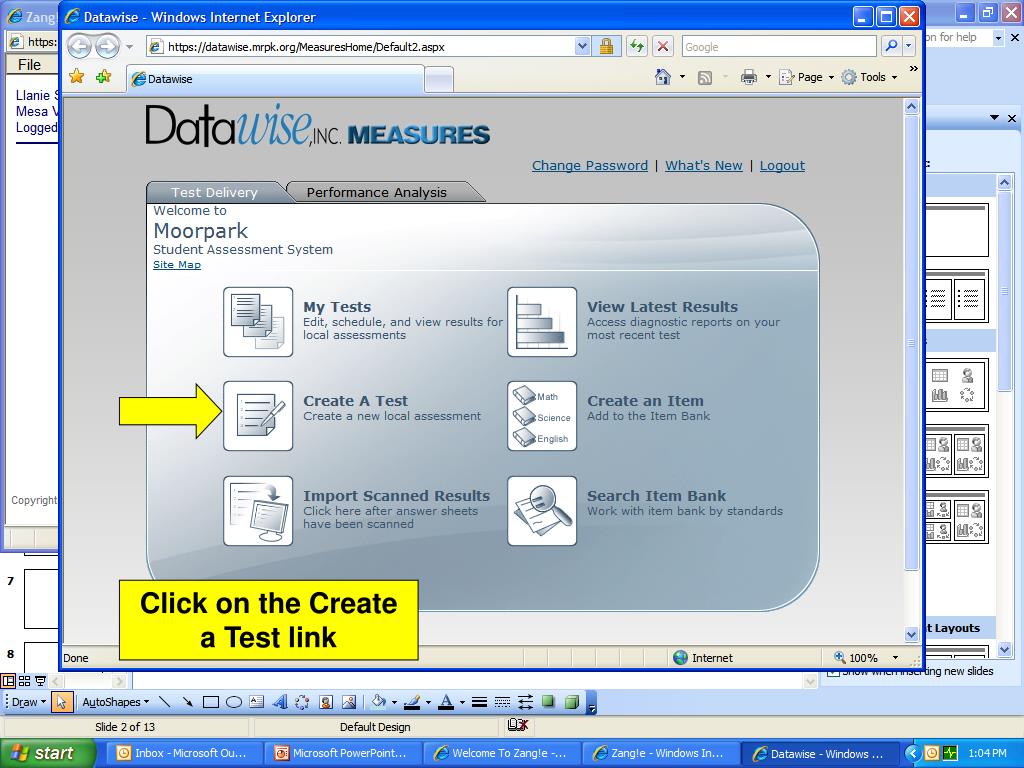
Task: Click Insert Picture icon in Draw toolbar
Action: tap(349, 702)
